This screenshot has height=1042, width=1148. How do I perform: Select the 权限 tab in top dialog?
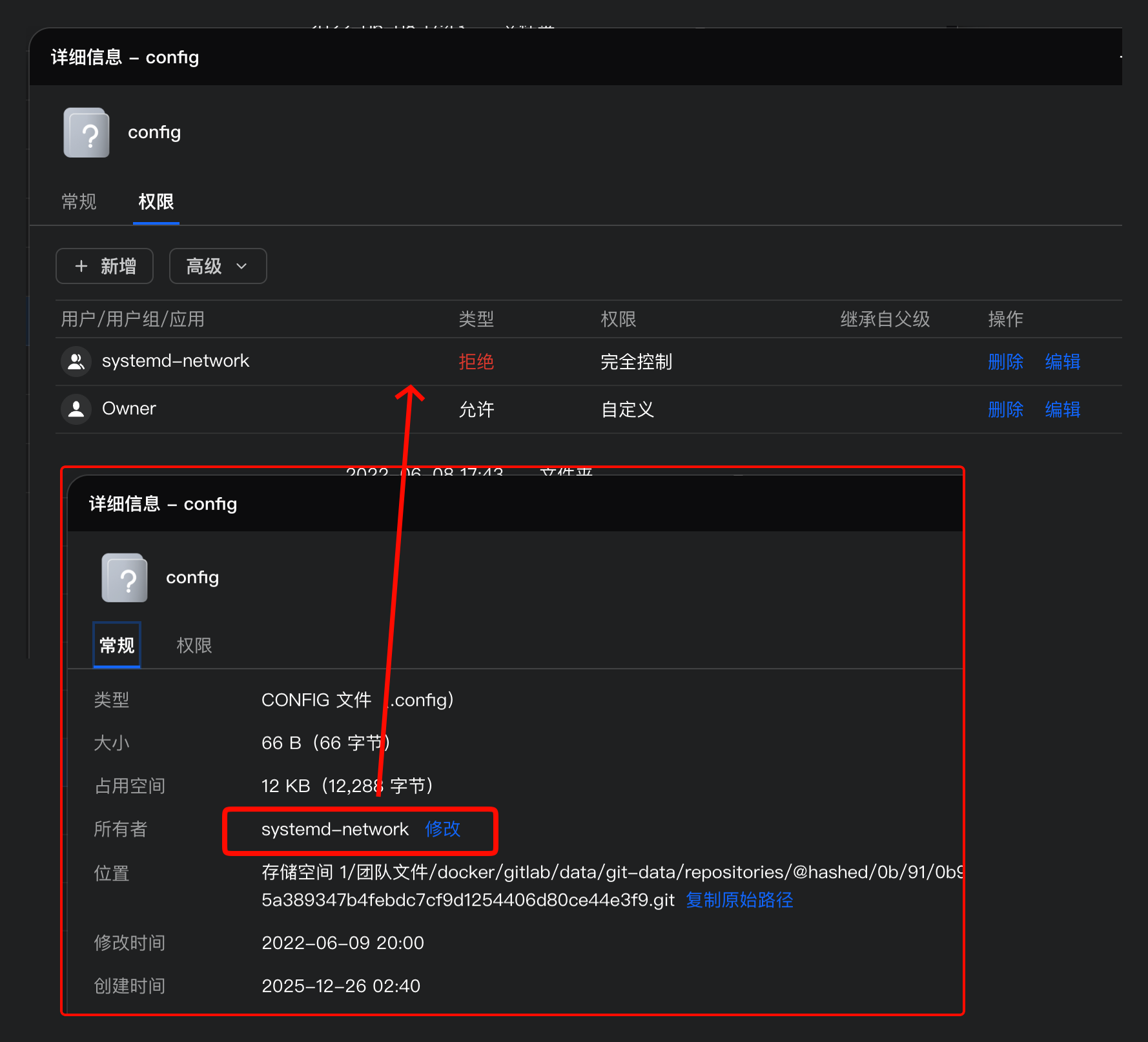click(x=156, y=202)
